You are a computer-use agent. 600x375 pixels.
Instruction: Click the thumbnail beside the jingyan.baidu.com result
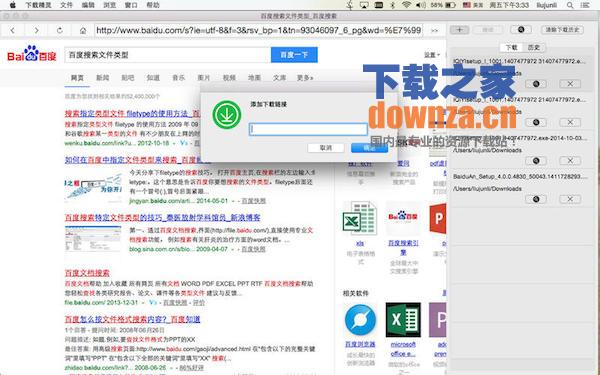[93, 187]
